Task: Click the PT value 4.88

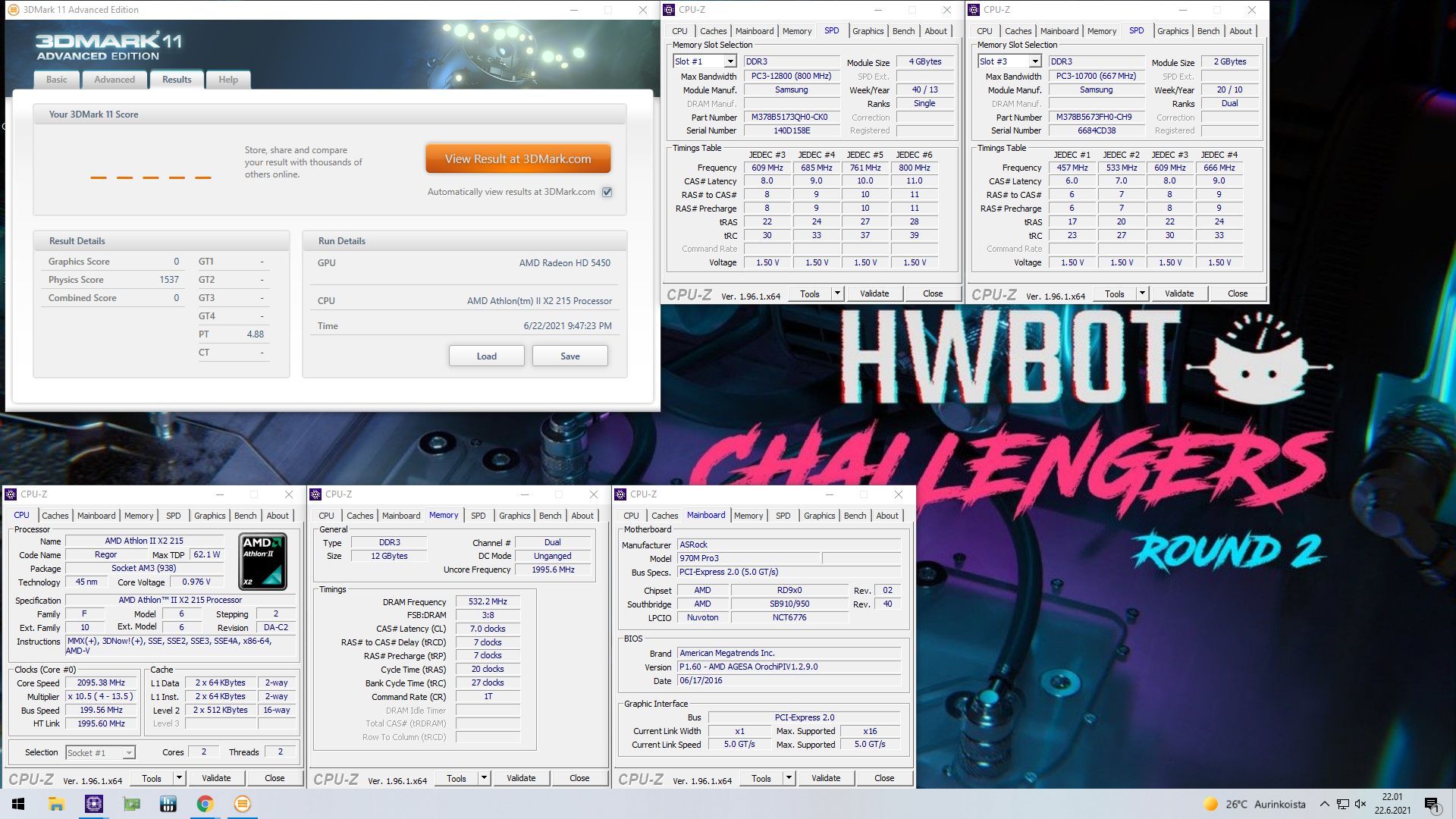Action: [x=256, y=334]
